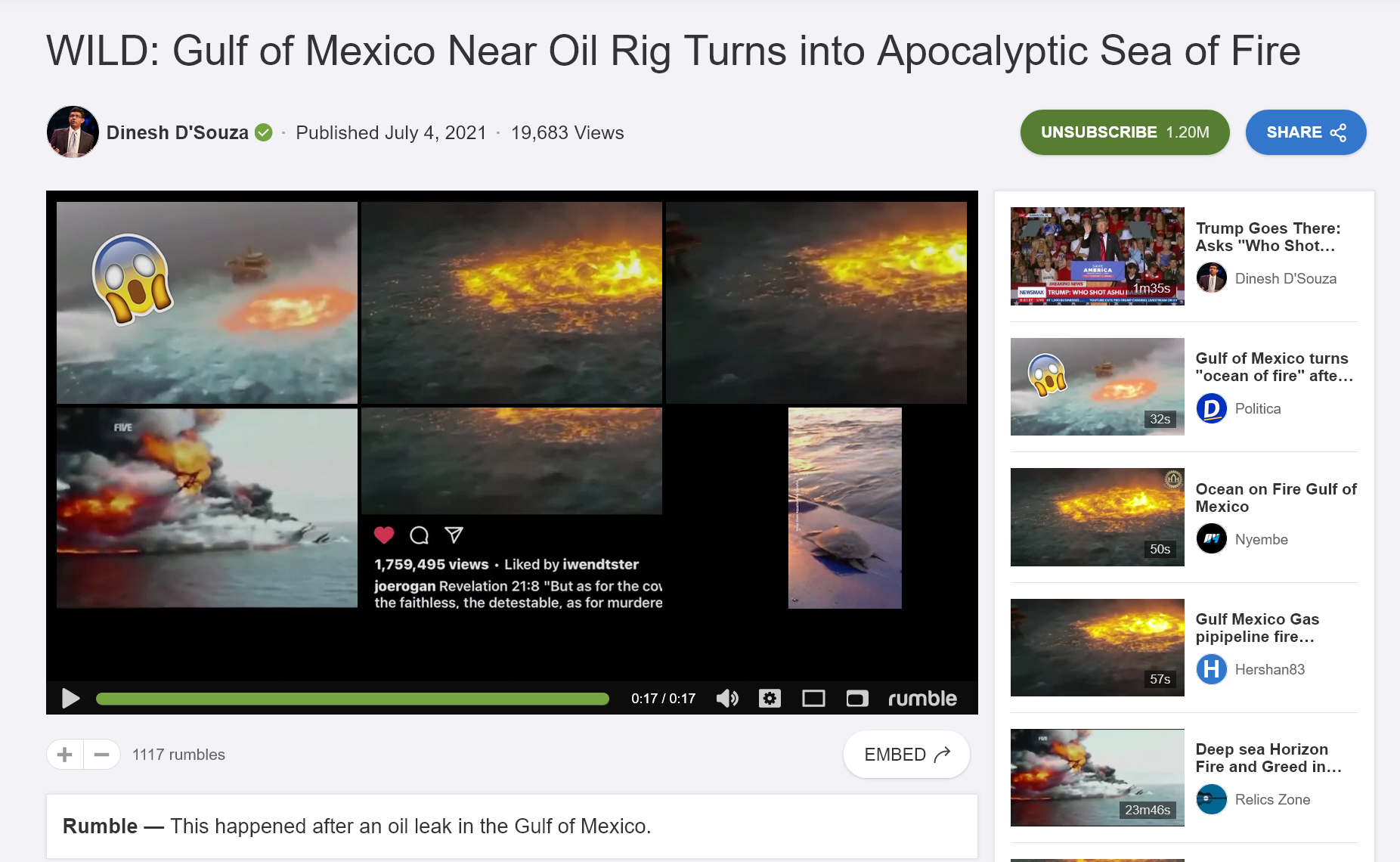The image size is (1400, 862).
Task: Click the Rumble description text
Action: click(x=357, y=826)
